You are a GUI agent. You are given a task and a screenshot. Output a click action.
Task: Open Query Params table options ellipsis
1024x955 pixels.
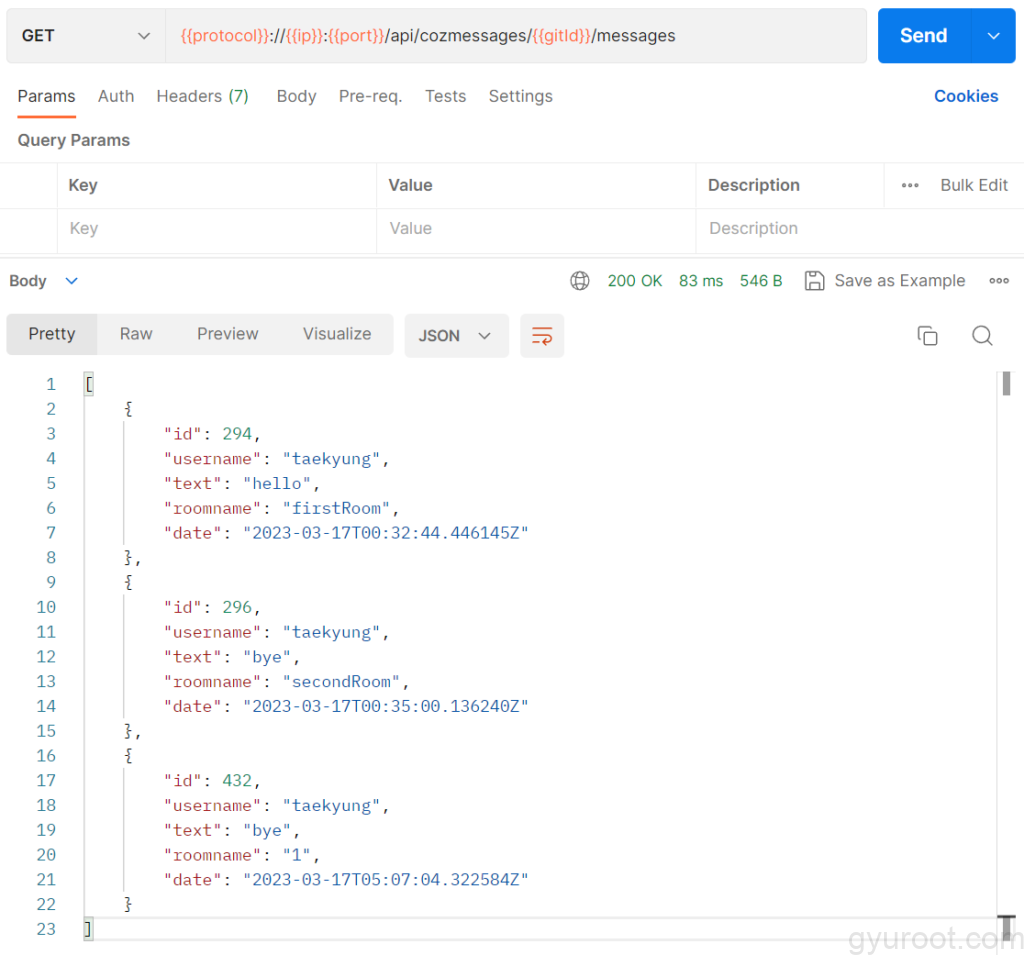pyautogui.click(x=910, y=185)
